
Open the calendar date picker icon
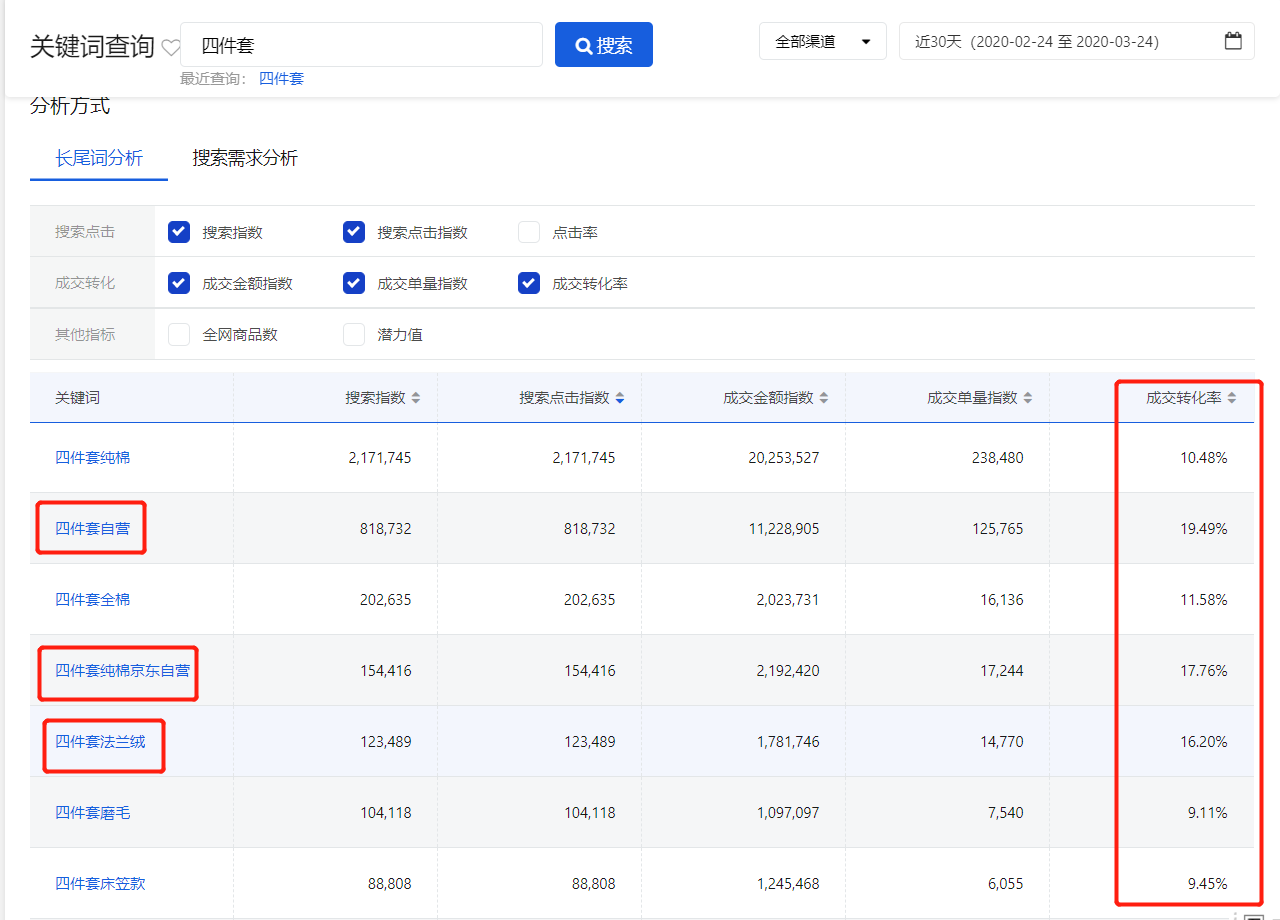pyautogui.click(x=1233, y=42)
